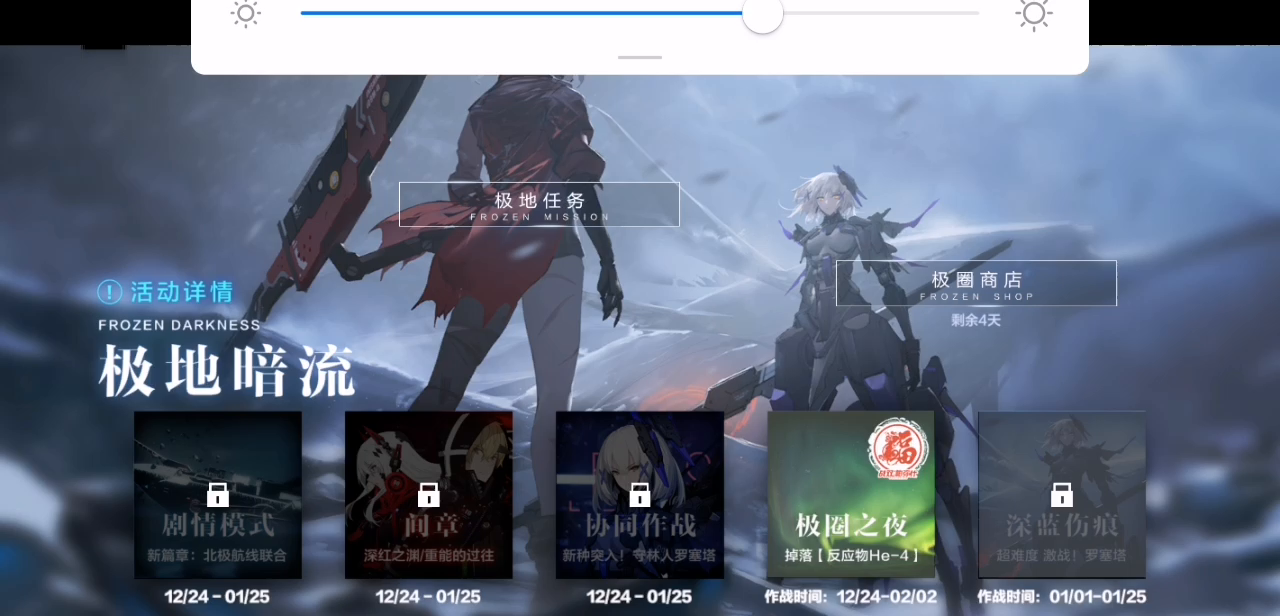Viewport: 1280px width, 616px height.
Task: Open the 极地任务 Frozen Mission button
Action: pos(539,204)
